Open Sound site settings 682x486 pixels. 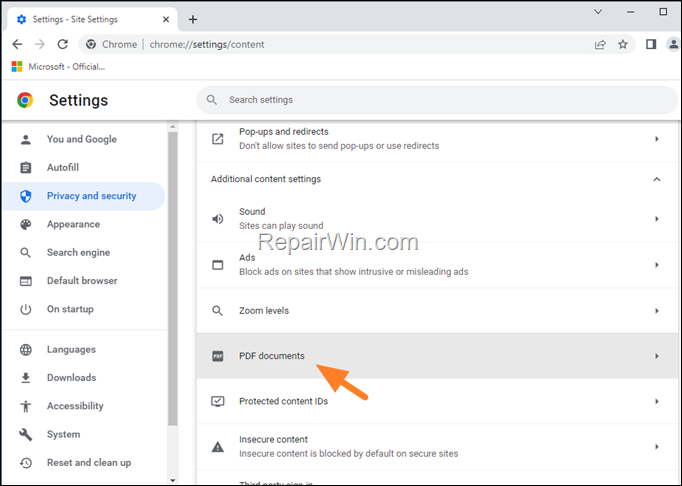[x=437, y=218]
